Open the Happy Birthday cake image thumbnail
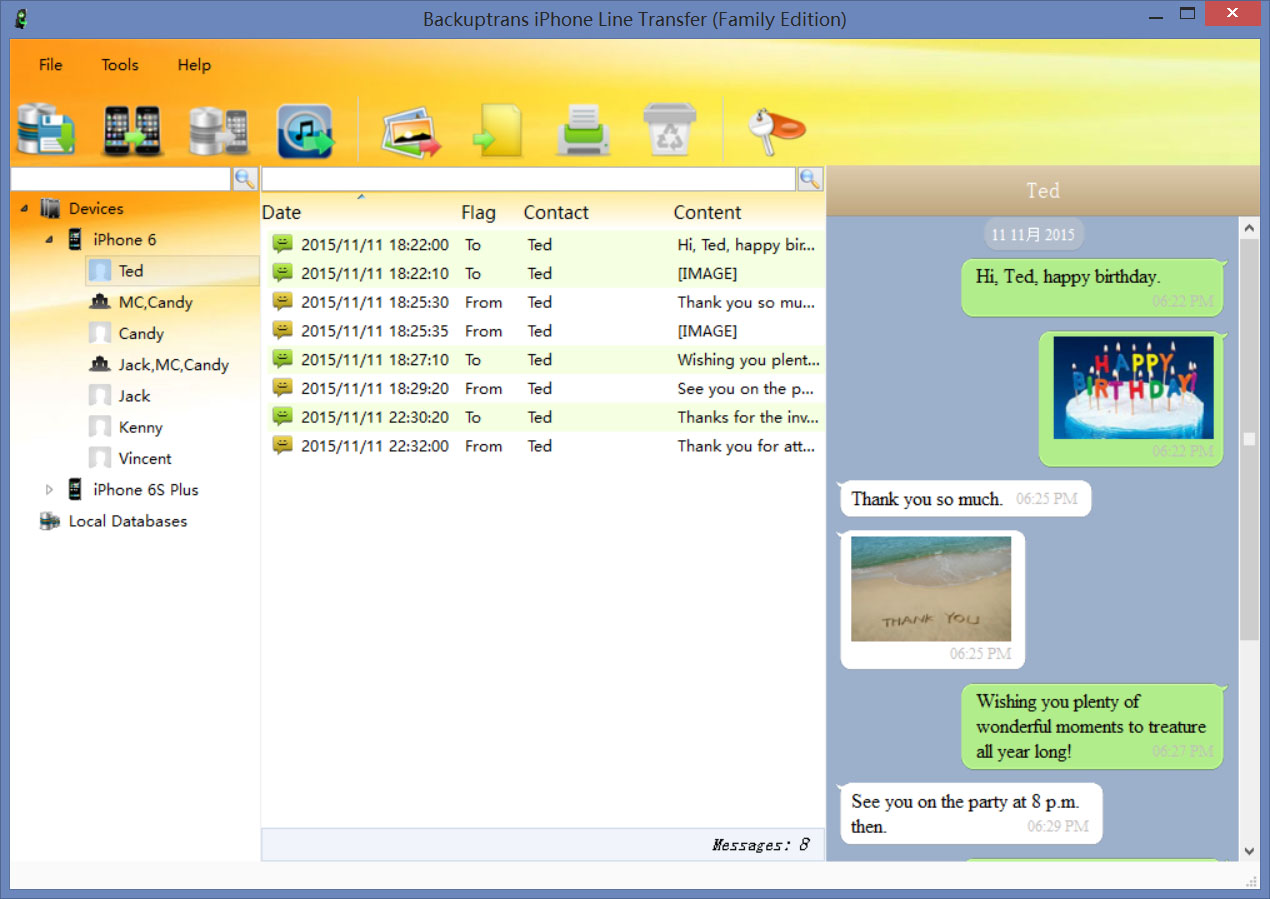The width and height of the screenshot is (1270, 899). [1133, 388]
